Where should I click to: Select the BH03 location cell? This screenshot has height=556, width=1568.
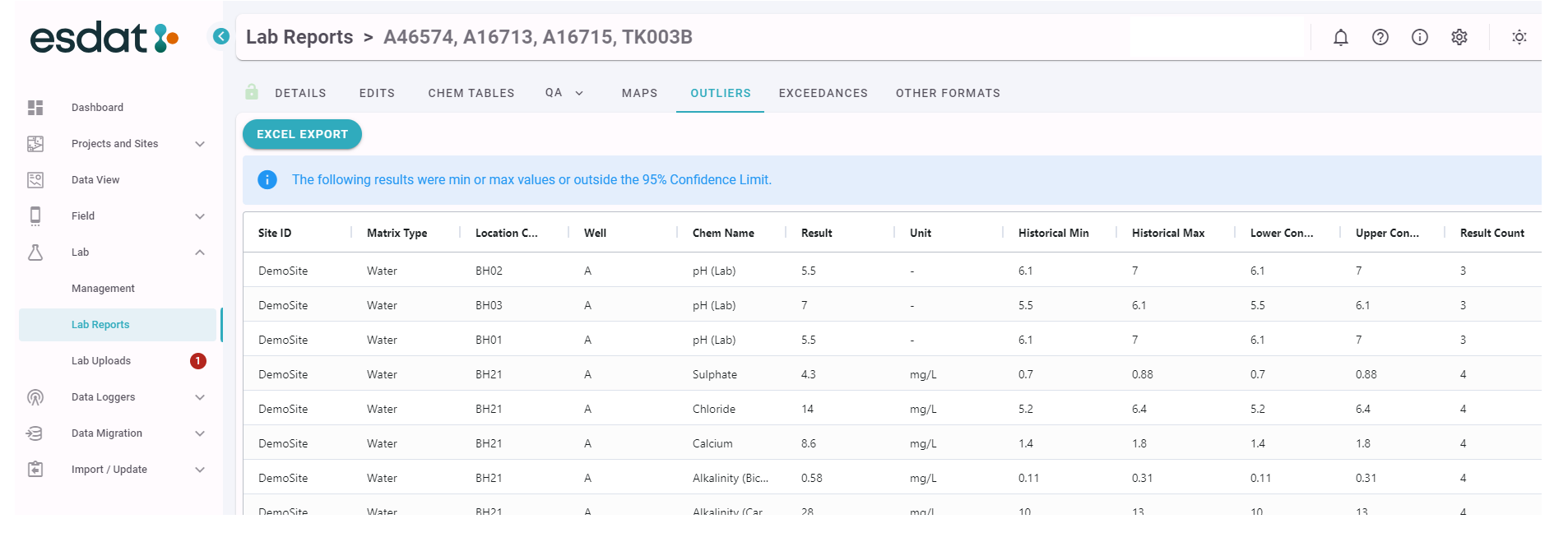tap(489, 305)
